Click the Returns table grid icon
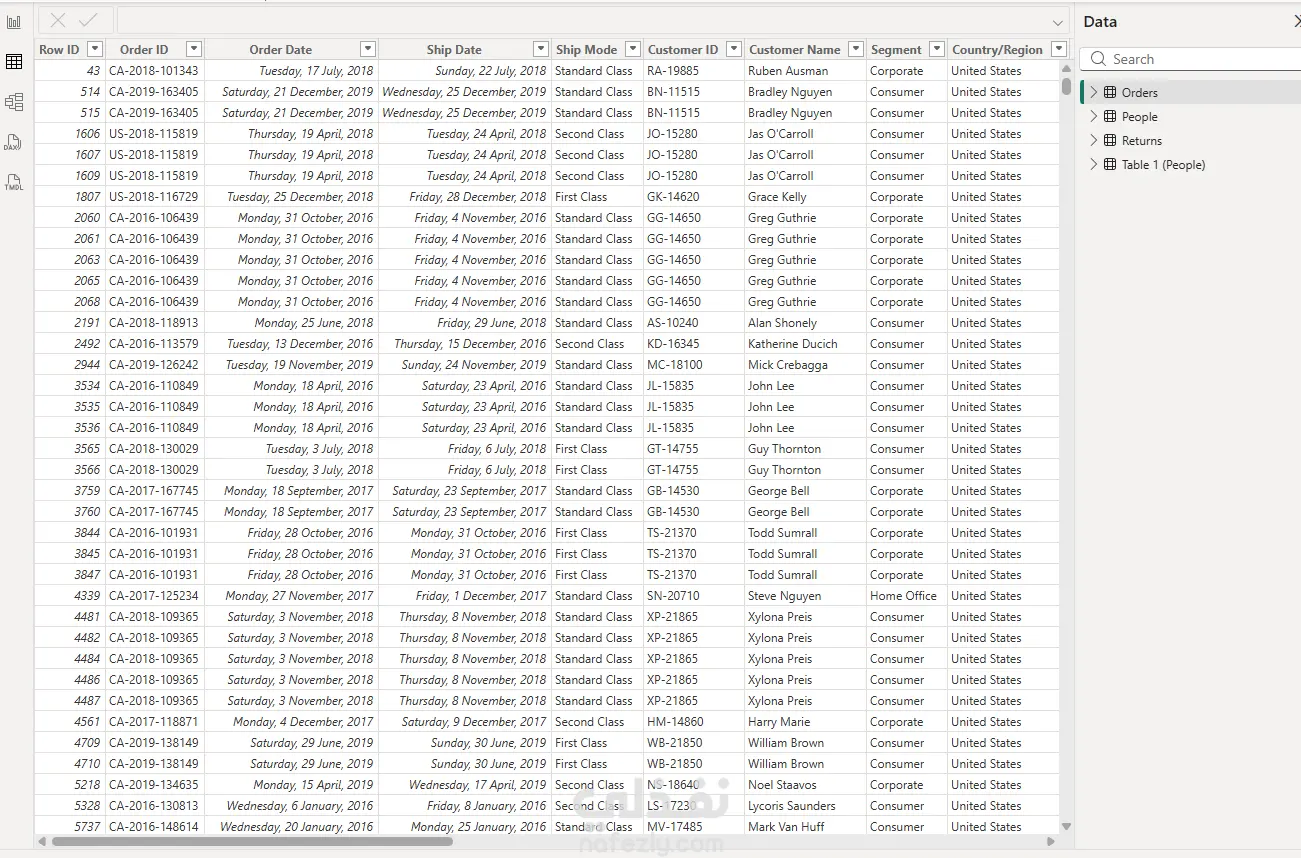This screenshot has height=858, width=1301. [x=1110, y=140]
